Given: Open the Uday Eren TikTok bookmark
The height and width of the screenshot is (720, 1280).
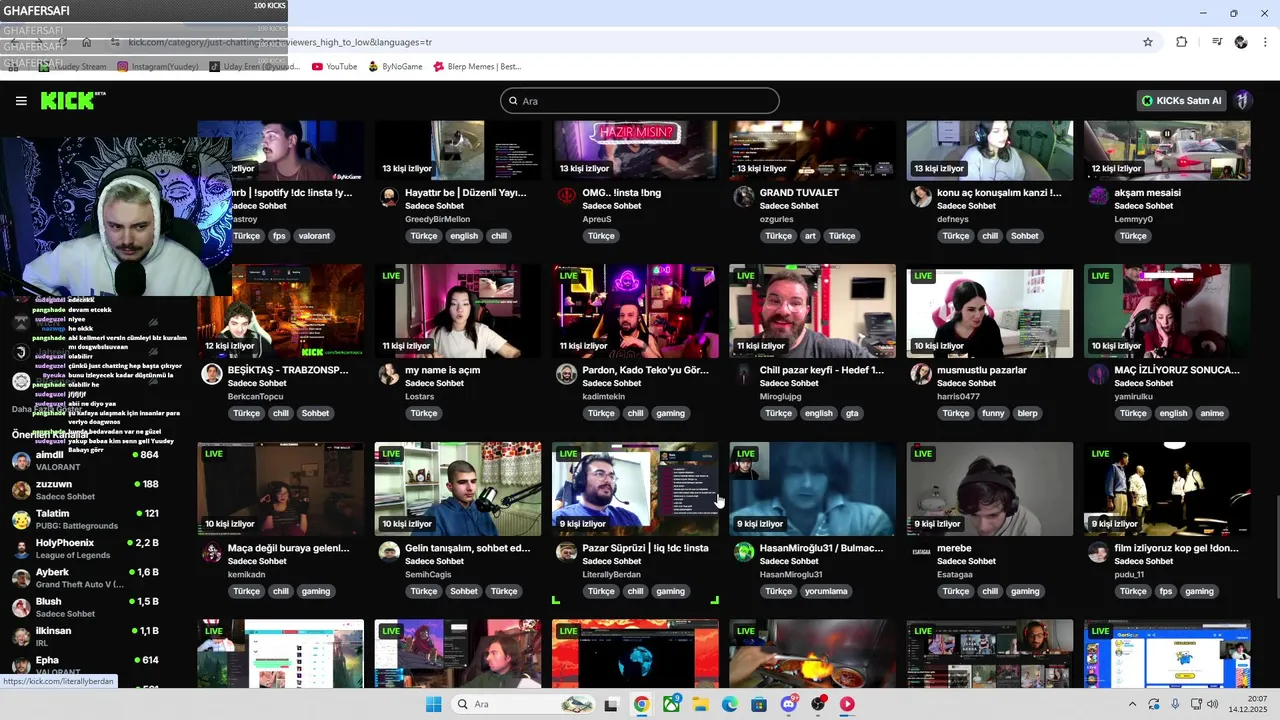Looking at the screenshot, I should (x=254, y=67).
